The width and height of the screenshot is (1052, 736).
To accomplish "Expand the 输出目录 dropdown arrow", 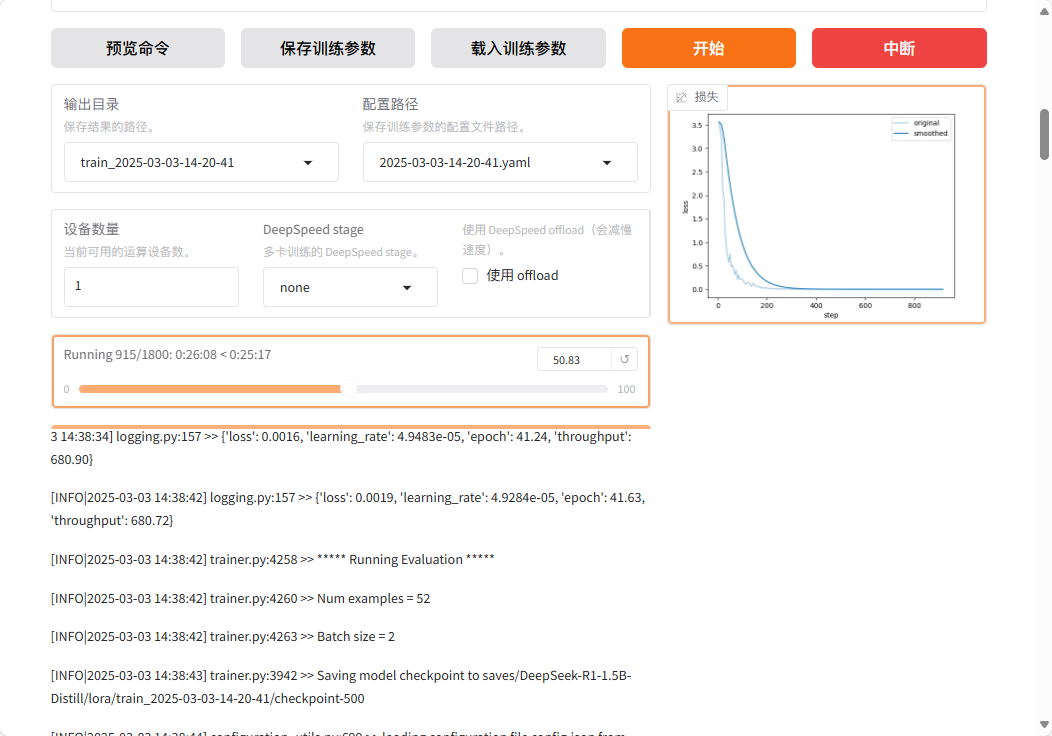I will point(308,163).
